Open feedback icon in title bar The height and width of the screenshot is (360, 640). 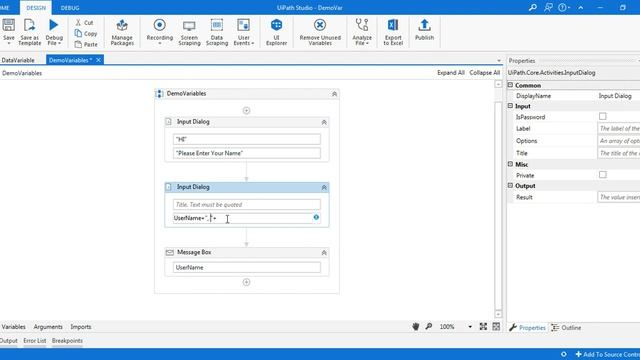[x=548, y=7]
